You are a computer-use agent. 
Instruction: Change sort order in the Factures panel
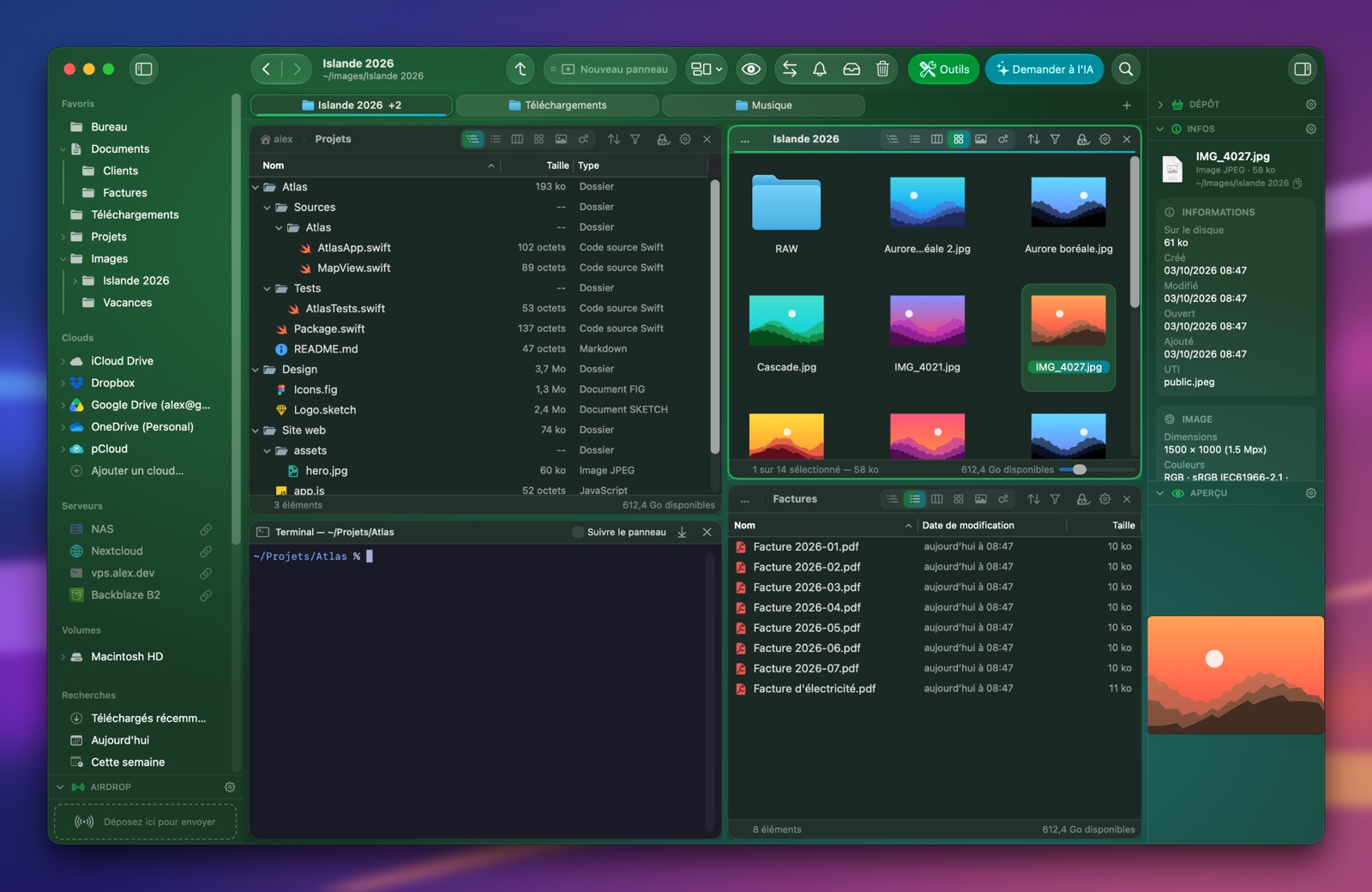tap(1033, 499)
